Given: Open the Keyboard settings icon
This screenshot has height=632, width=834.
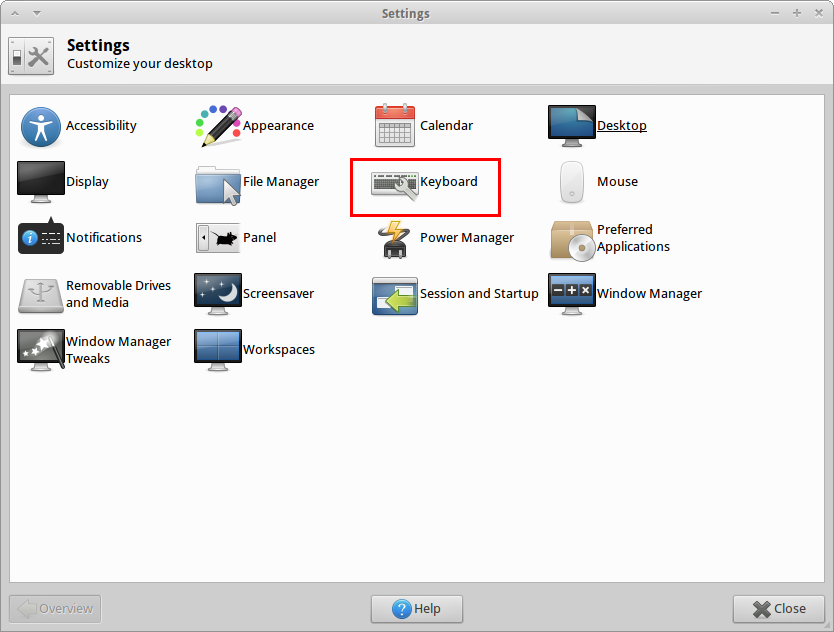Looking at the screenshot, I should pyautogui.click(x=395, y=185).
